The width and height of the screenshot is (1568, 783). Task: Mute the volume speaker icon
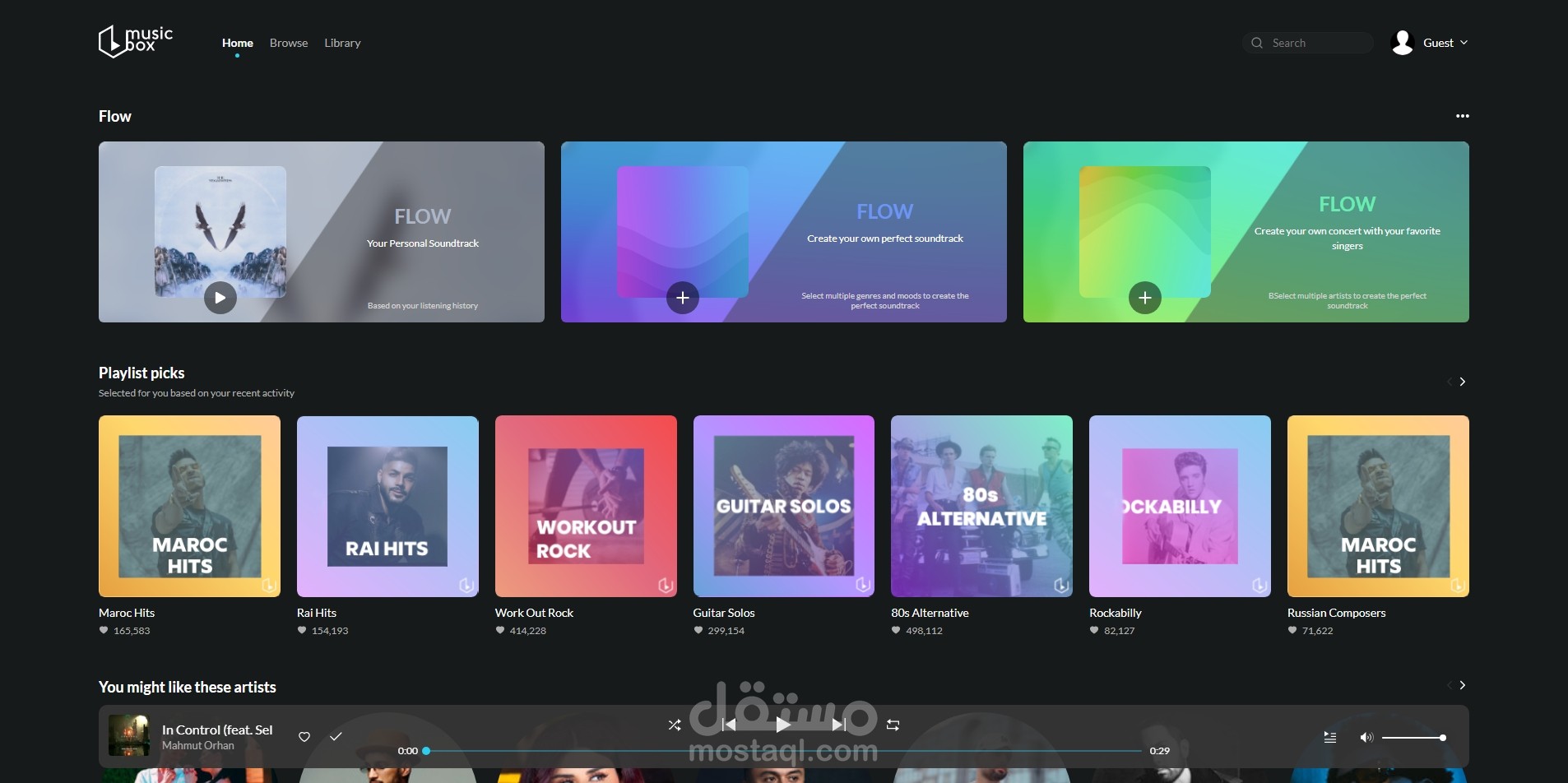[1366, 737]
